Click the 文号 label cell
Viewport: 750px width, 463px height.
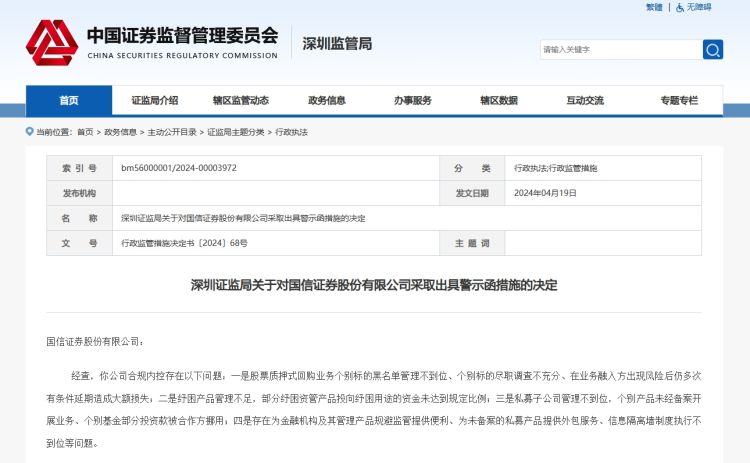tap(79, 243)
